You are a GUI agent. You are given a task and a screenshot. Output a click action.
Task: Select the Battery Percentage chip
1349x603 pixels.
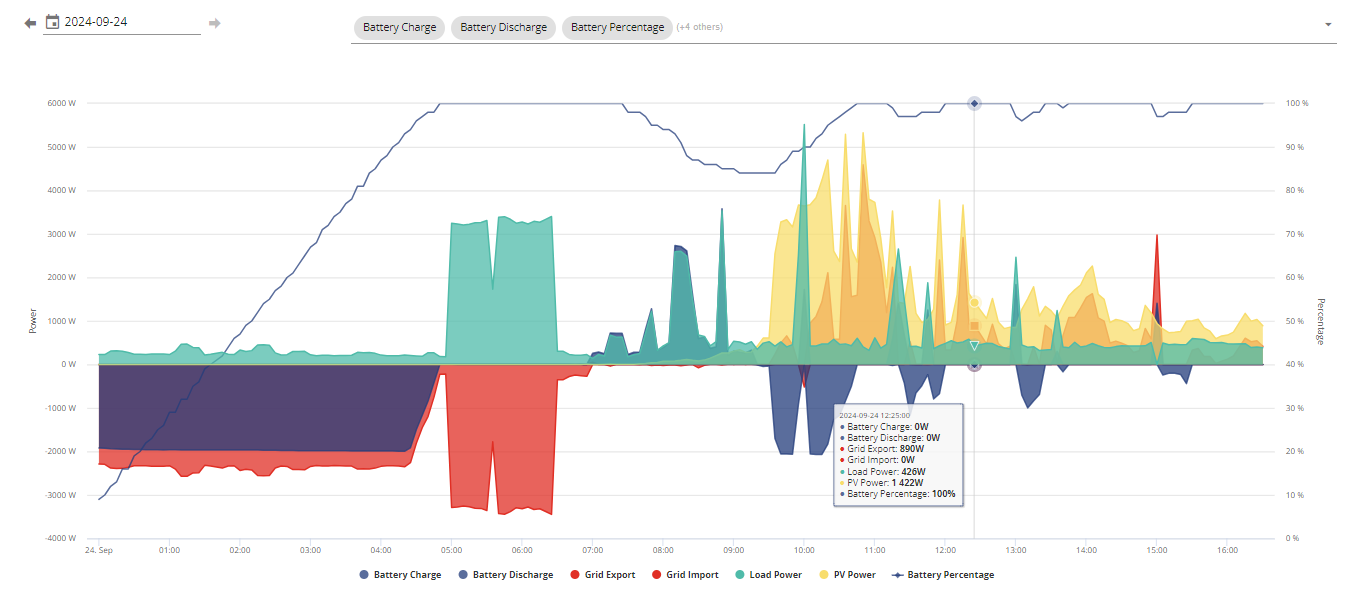617,27
